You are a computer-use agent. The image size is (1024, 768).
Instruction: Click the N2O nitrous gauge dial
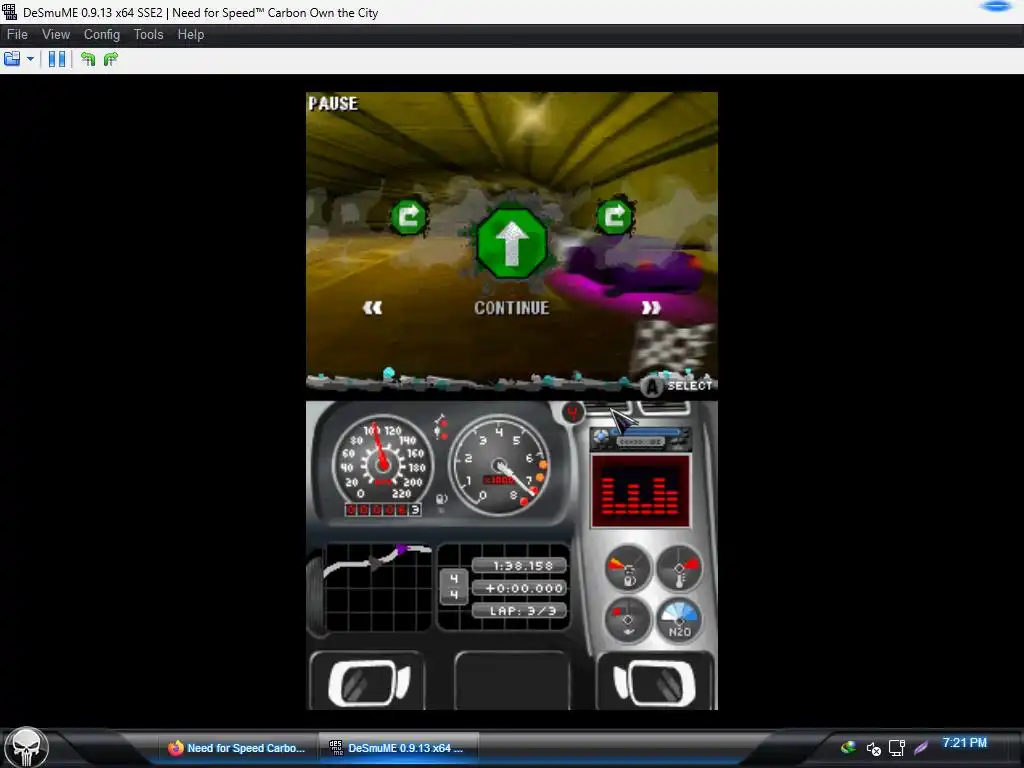[x=679, y=620]
